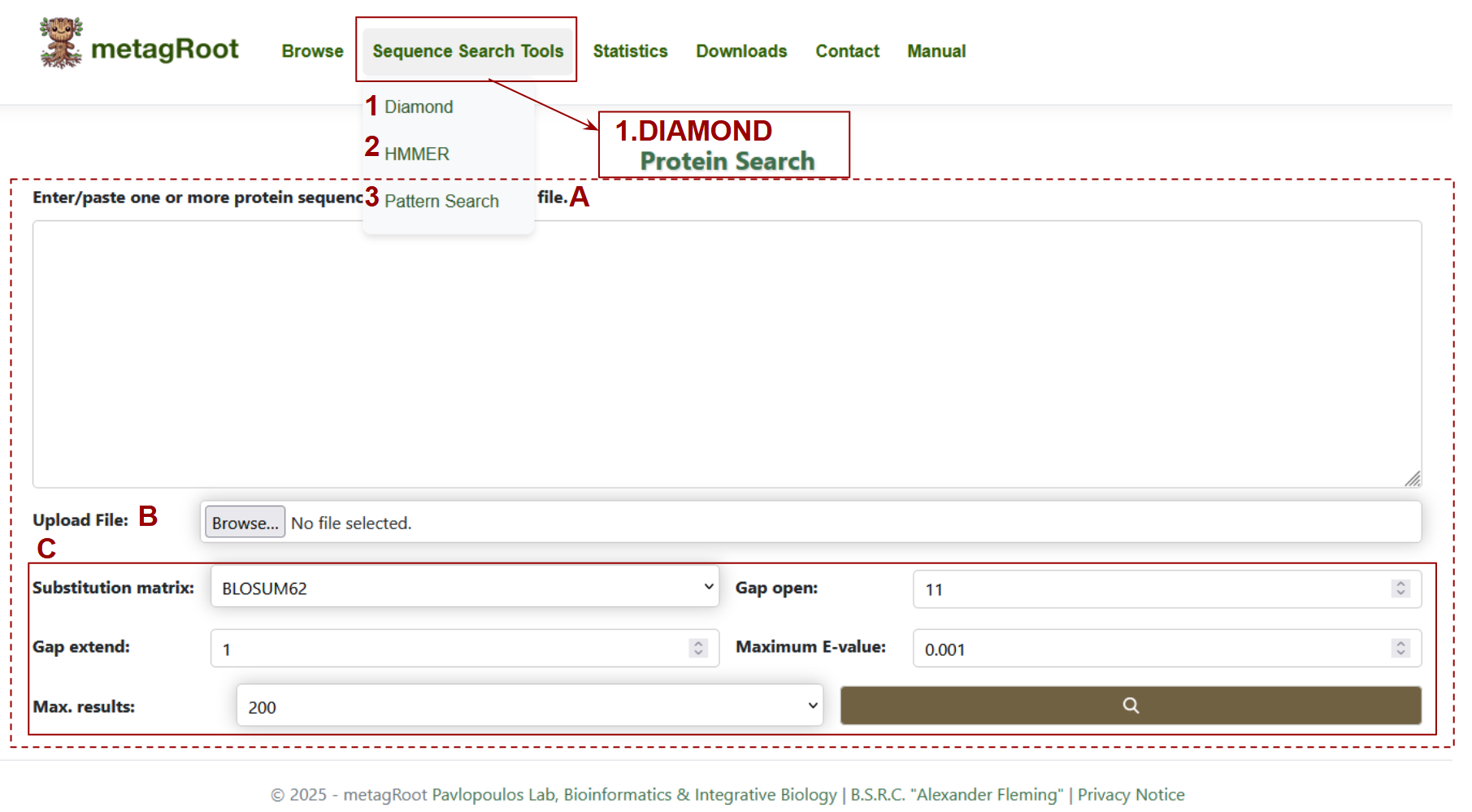Choose HMMER from the dropdown menu
This screenshot has width=1472, height=812.
pyautogui.click(x=417, y=154)
